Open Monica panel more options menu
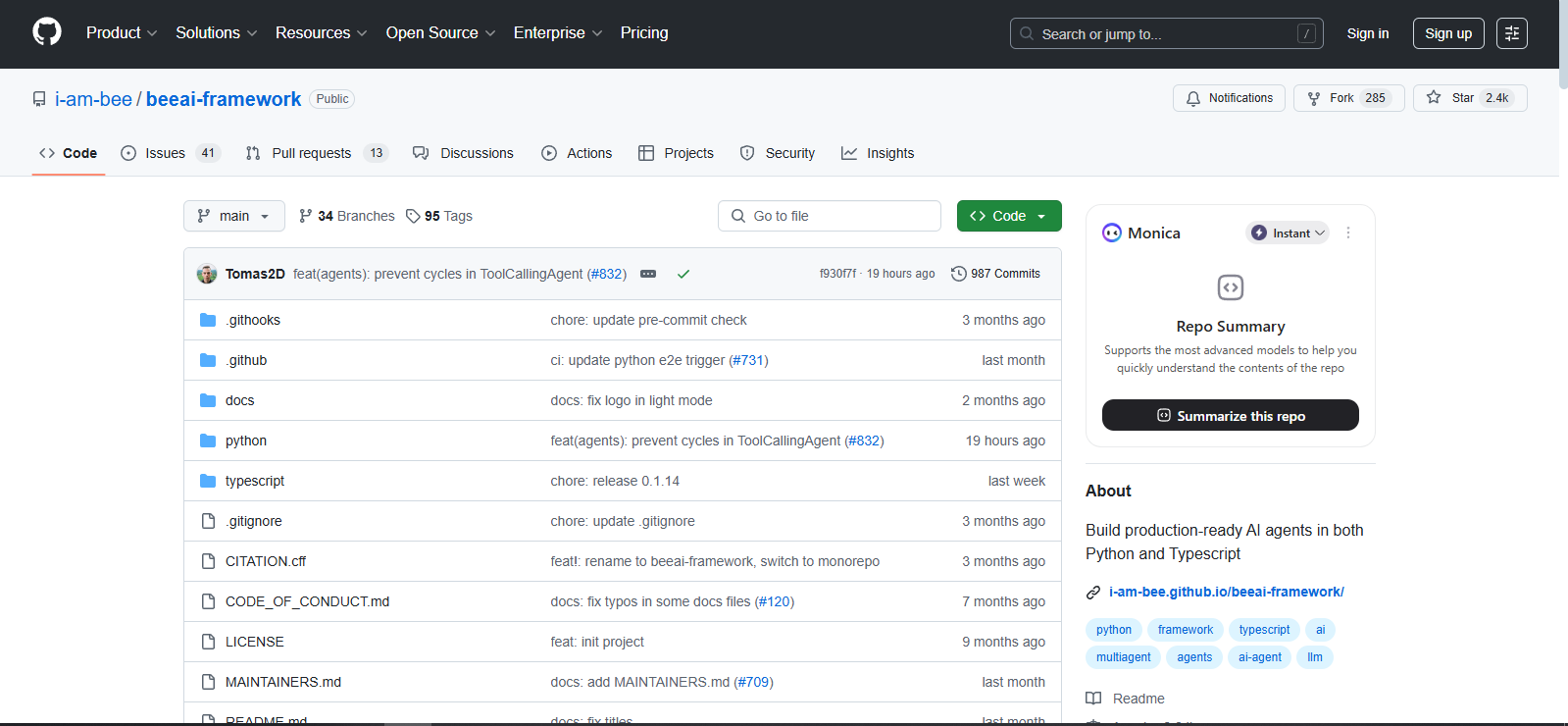 tap(1348, 233)
